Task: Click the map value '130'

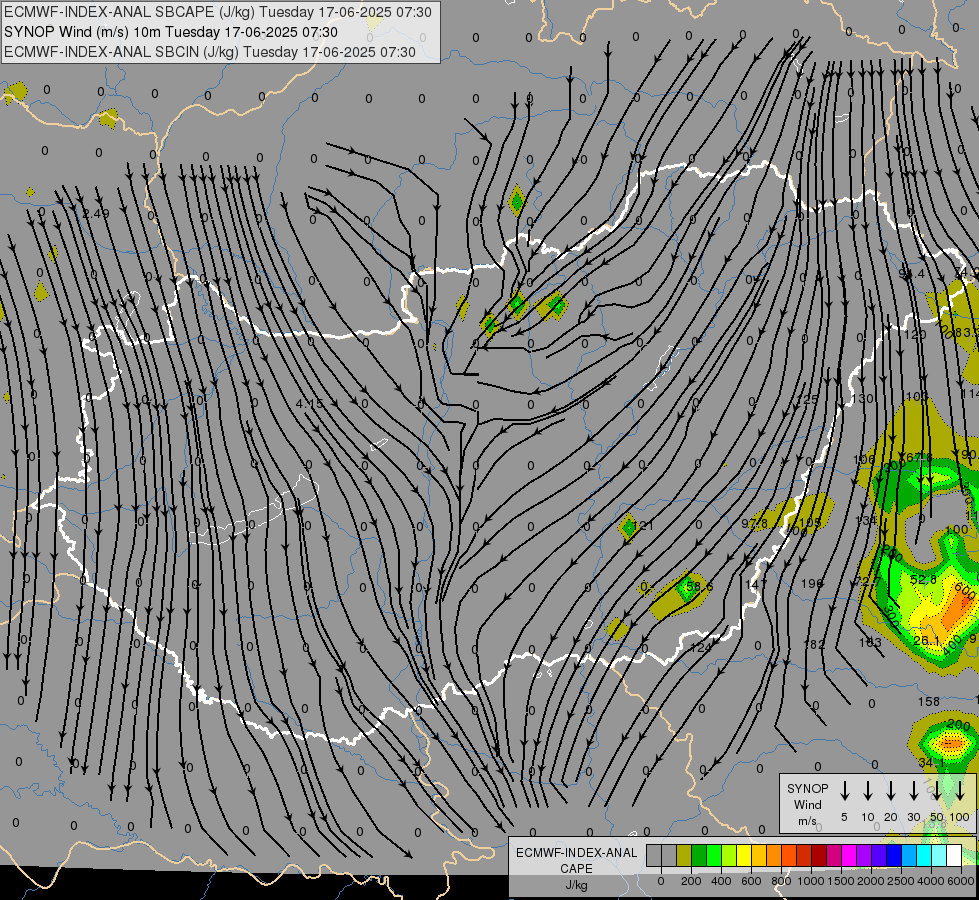Action: [x=862, y=398]
